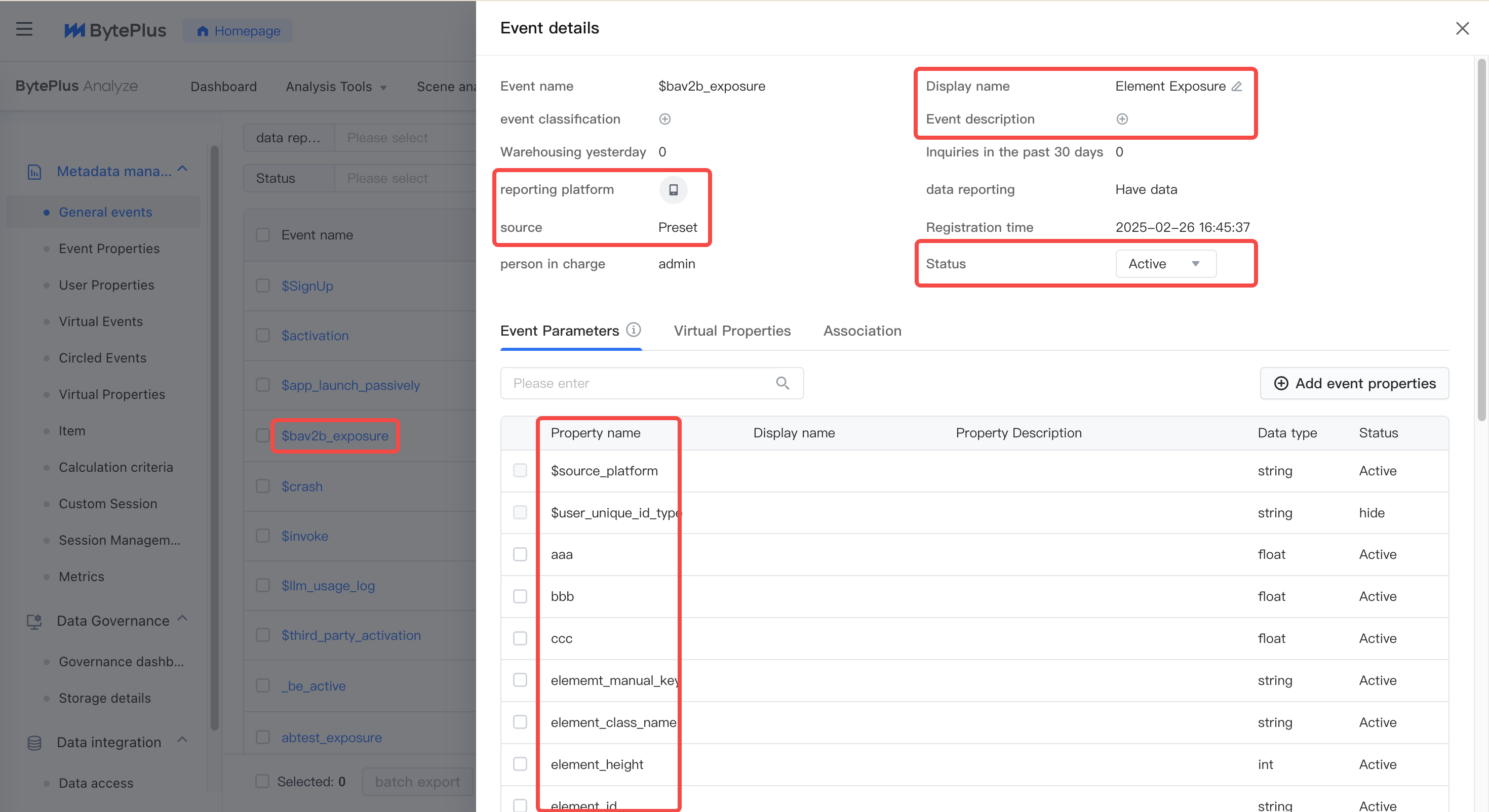
Task: Open the hamburger navigation menu
Action: coord(24,29)
